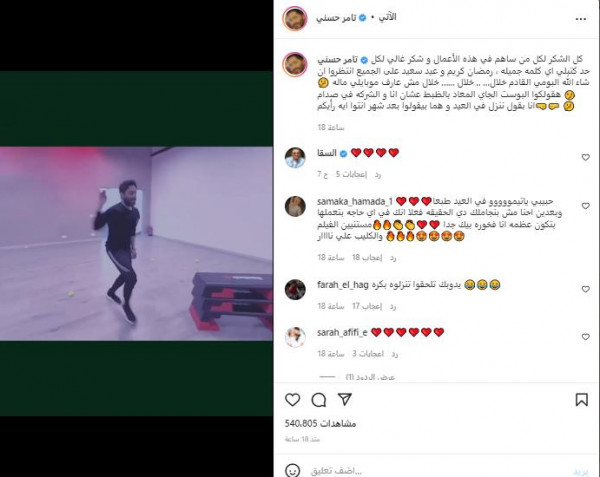This screenshot has width=600, height=477.
Task: Like sarah_afifi_e's hearts comment
Action: pos(585,337)
